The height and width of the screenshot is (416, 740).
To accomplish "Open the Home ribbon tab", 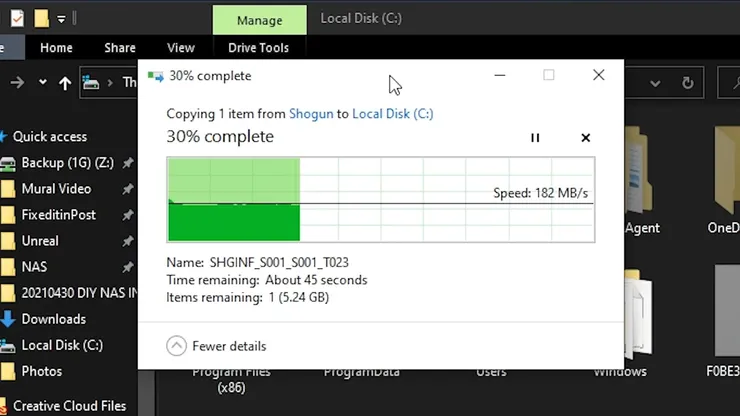I will pyautogui.click(x=56, y=48).
